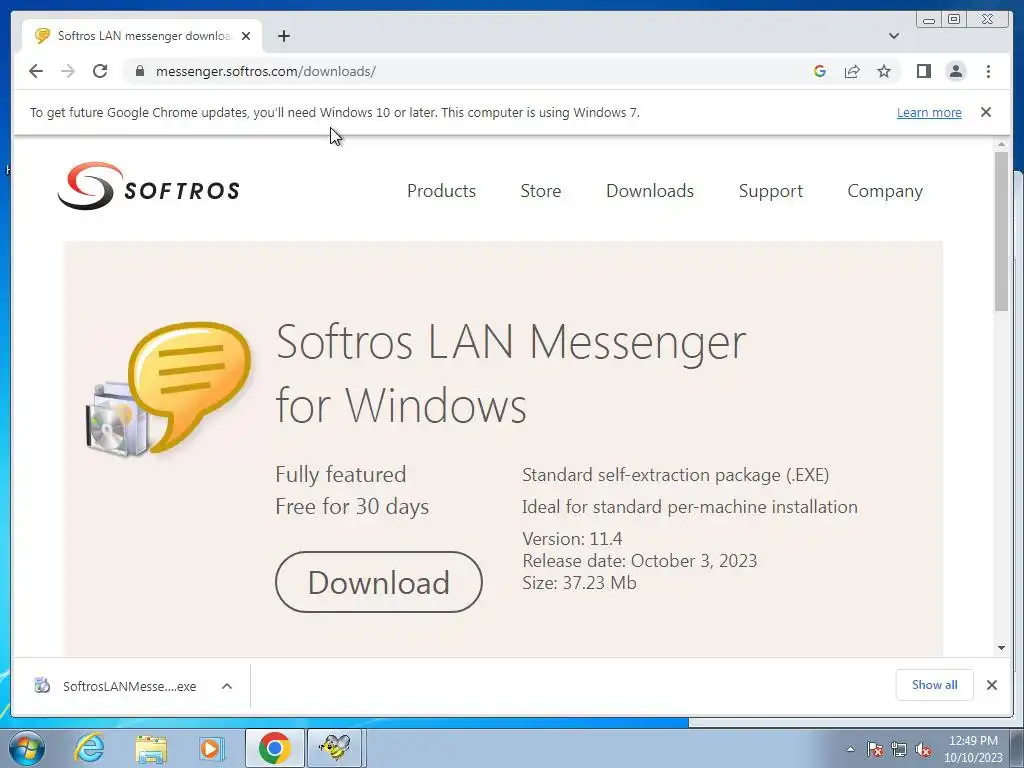Open a new browser tab

click(283, 36)
